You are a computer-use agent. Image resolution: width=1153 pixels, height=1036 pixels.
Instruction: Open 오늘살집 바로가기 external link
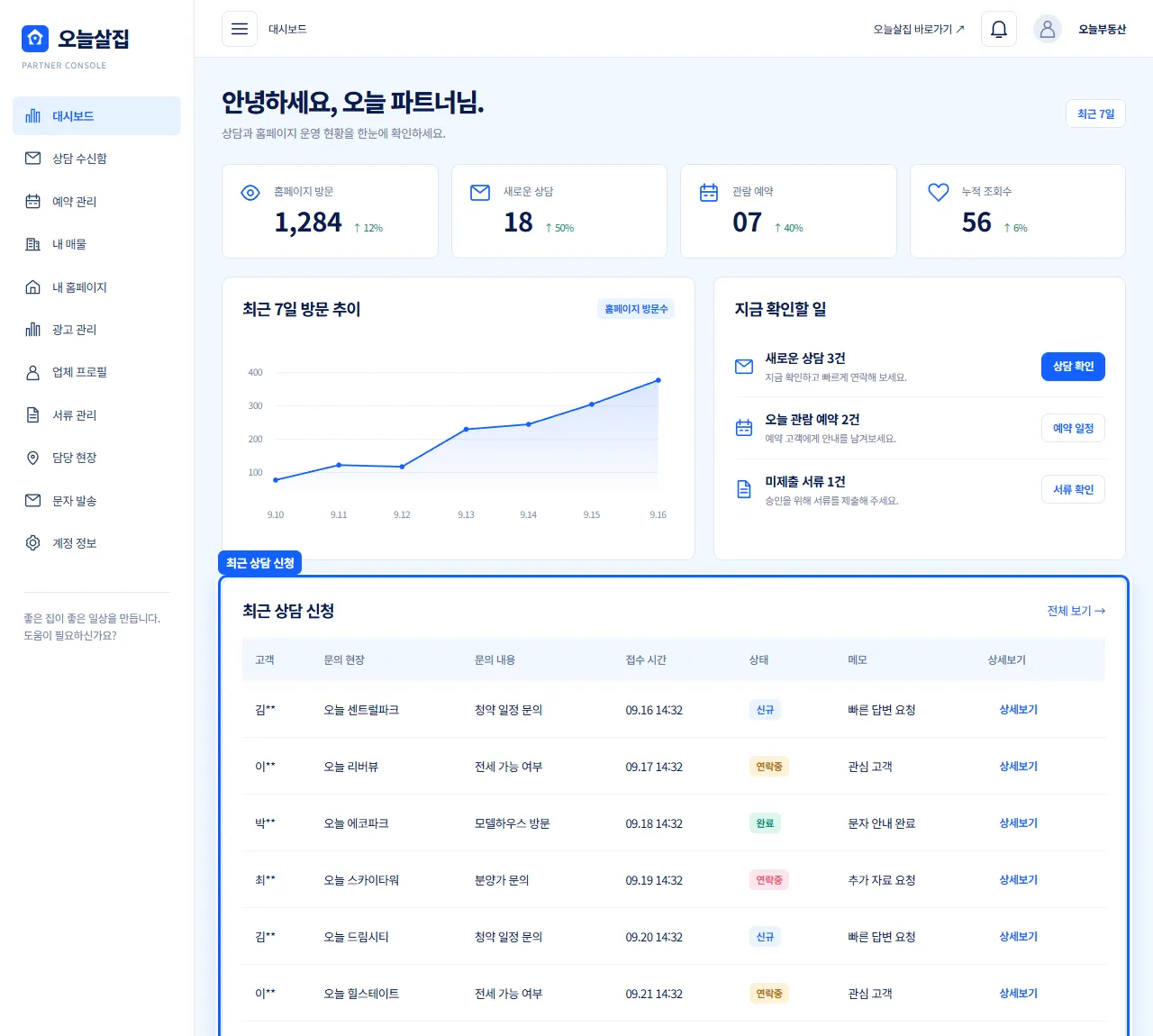pyautogui.click(x=919, y=29)
